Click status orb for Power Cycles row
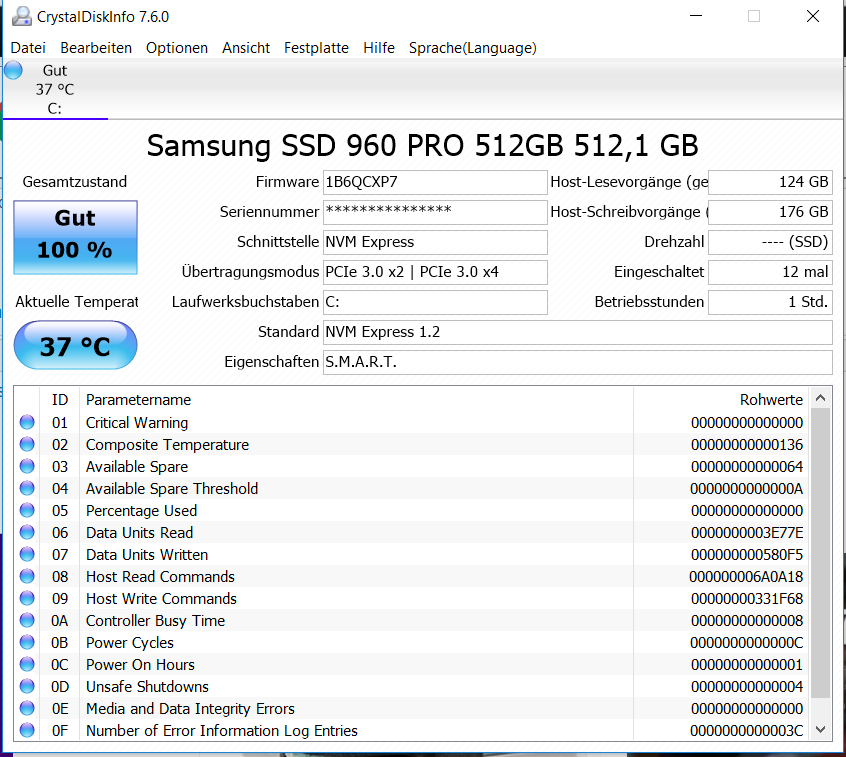The width and height of the screenshot is (846, 757). [27, 643]
